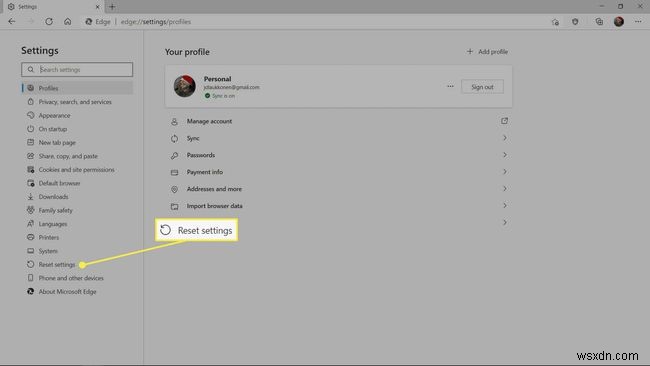Click the person icon beside Manage account

click(175, 122)
